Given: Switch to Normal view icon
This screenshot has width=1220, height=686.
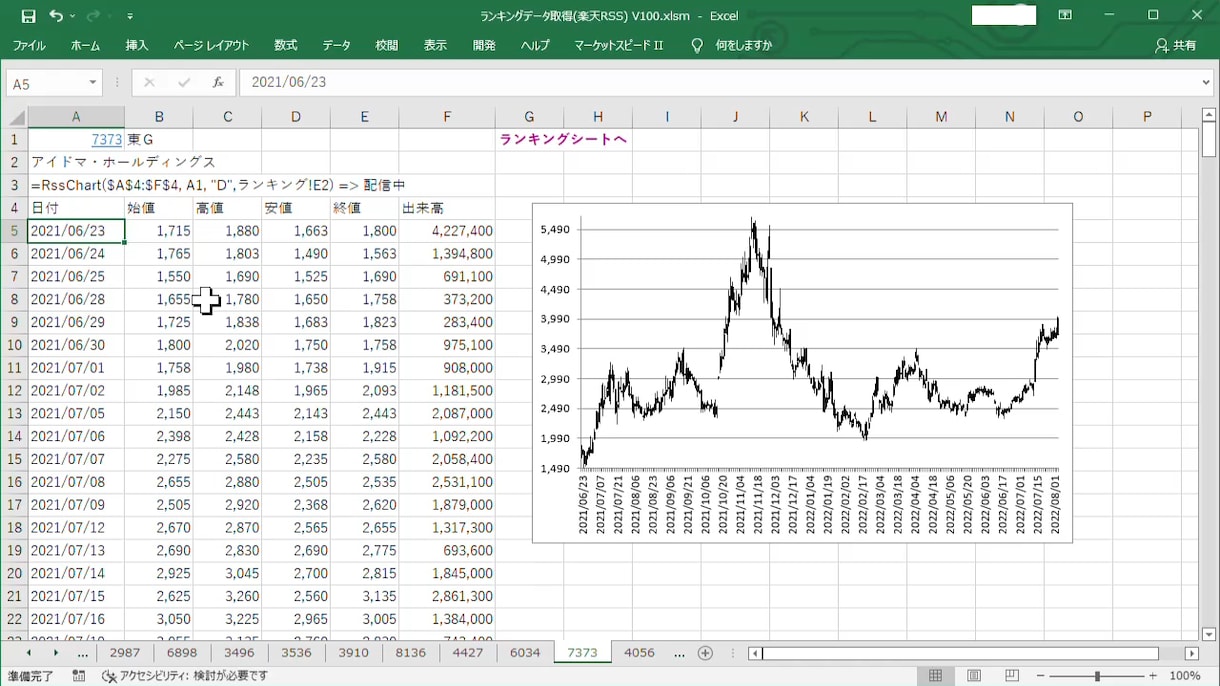Looking at the screenshot, I should 935,676.
